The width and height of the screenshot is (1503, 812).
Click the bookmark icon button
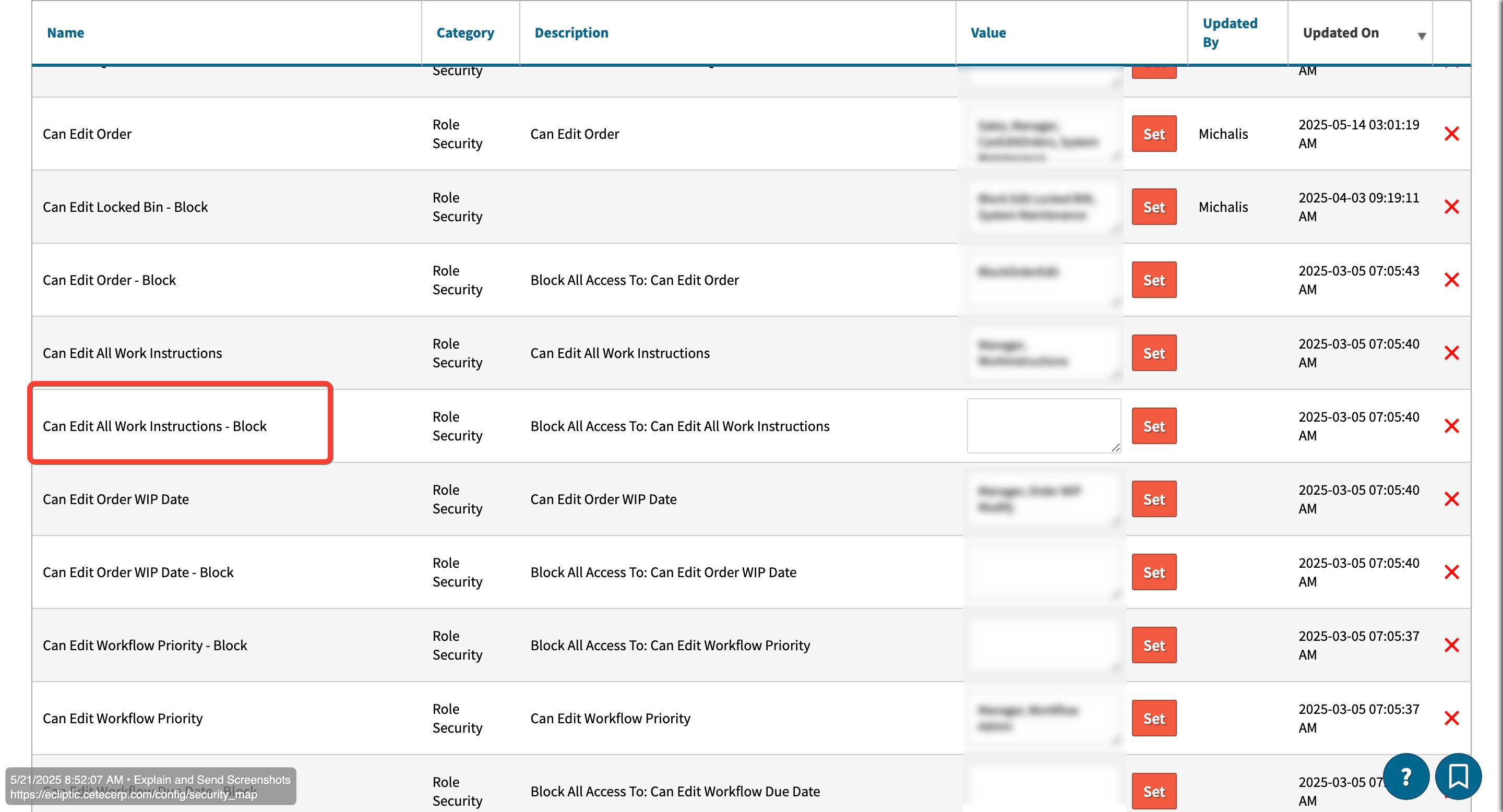click(1458, 777)
